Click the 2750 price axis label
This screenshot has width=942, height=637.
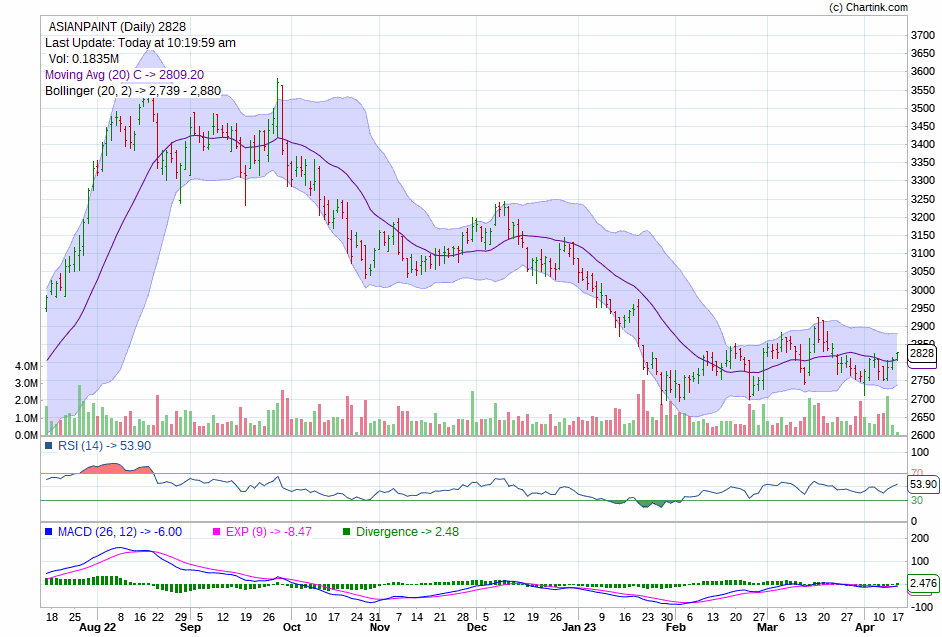pyautogui.click(x=923, y=380)
